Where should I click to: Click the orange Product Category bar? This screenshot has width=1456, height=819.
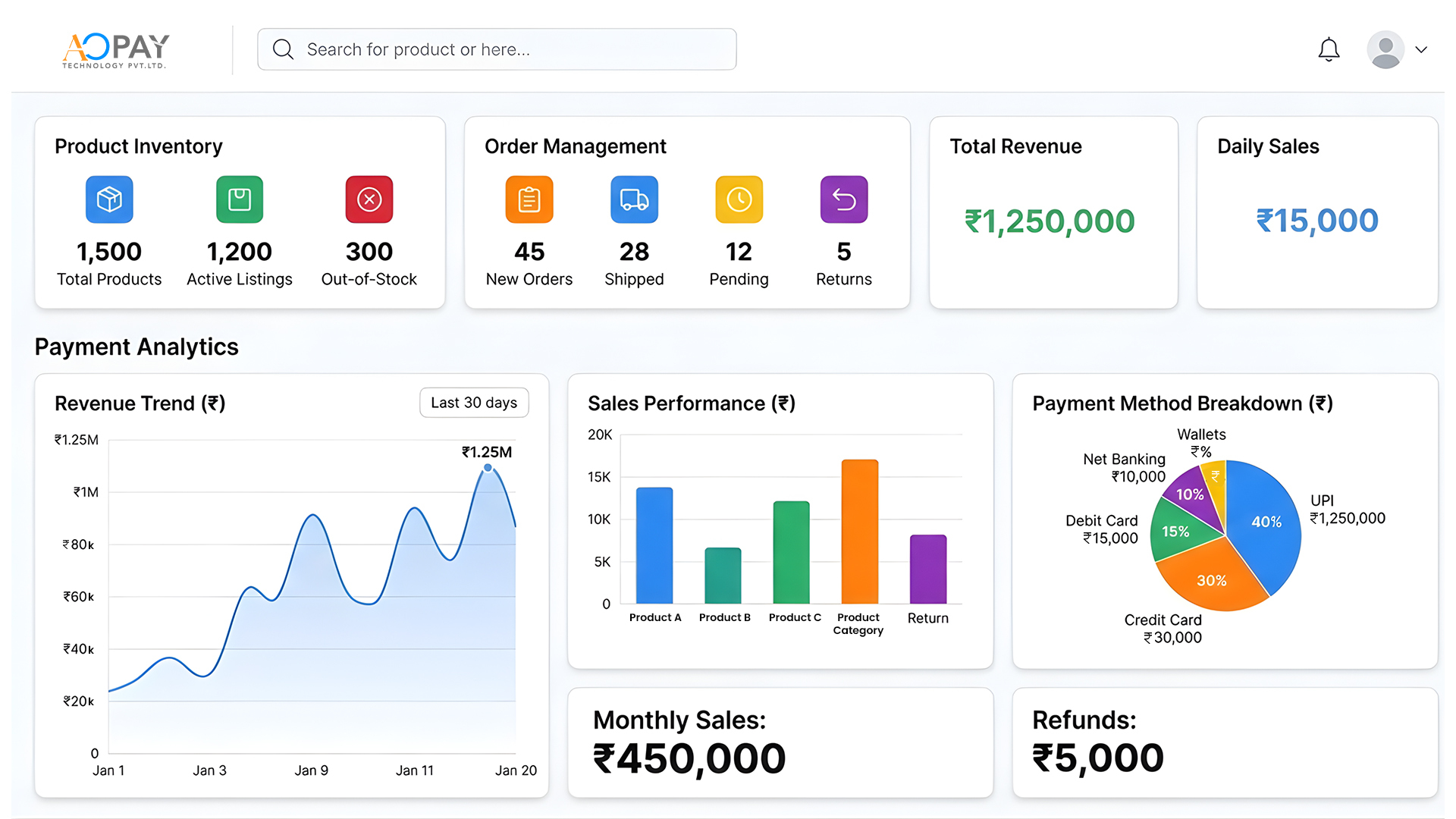coord(859,531)
